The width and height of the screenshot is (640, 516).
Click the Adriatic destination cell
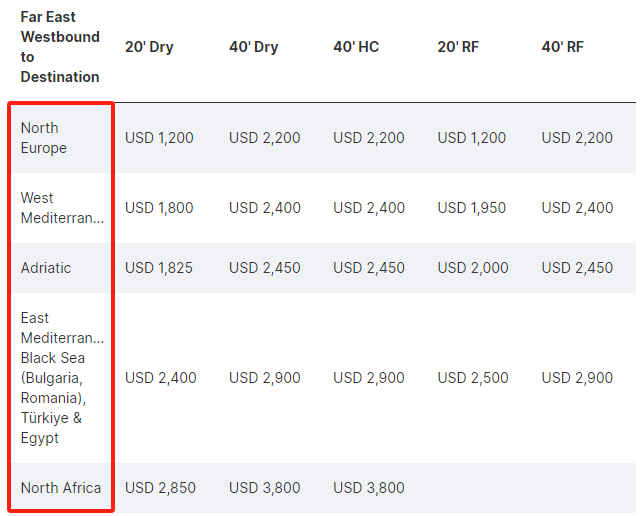coord(46,268)
